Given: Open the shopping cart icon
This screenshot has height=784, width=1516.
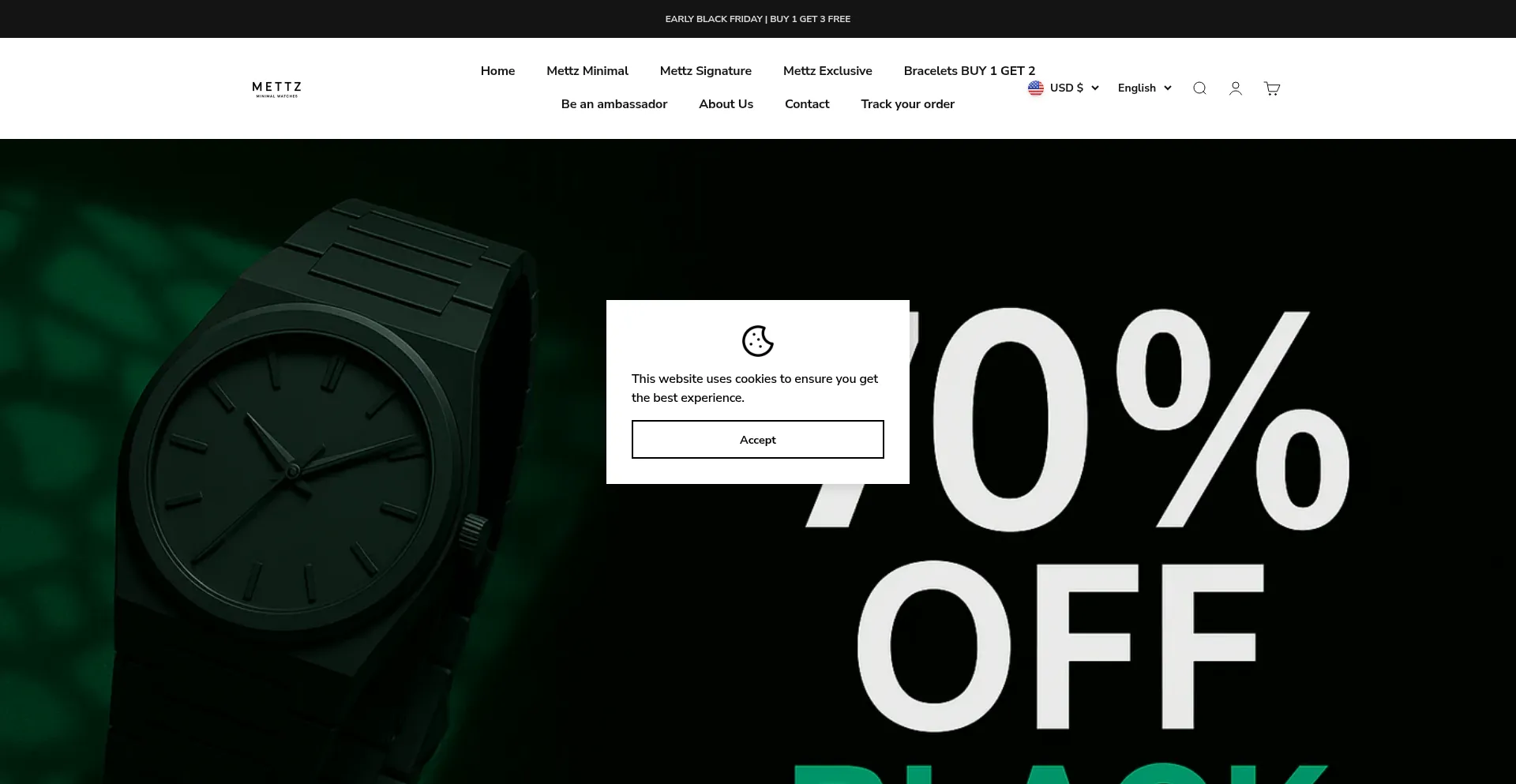Looking at the screenshot, I should coord(1272,88).
